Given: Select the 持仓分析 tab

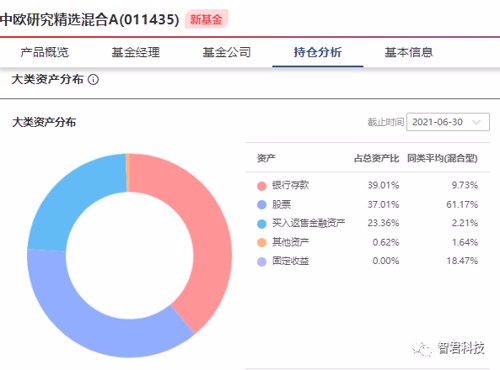Looking at the screenshot, I should pyautogui.click(x=318, y=52).
